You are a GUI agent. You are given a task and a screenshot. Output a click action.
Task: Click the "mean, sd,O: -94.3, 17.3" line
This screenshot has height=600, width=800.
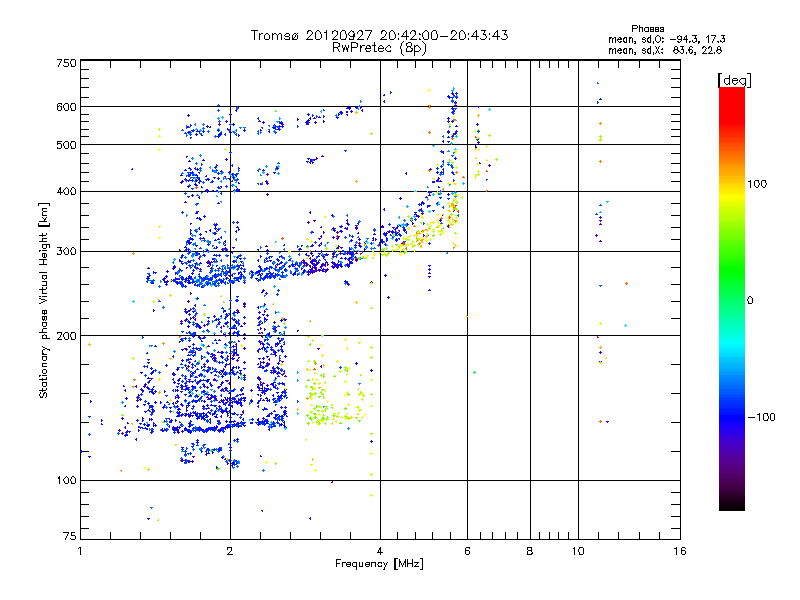point(666,39)
